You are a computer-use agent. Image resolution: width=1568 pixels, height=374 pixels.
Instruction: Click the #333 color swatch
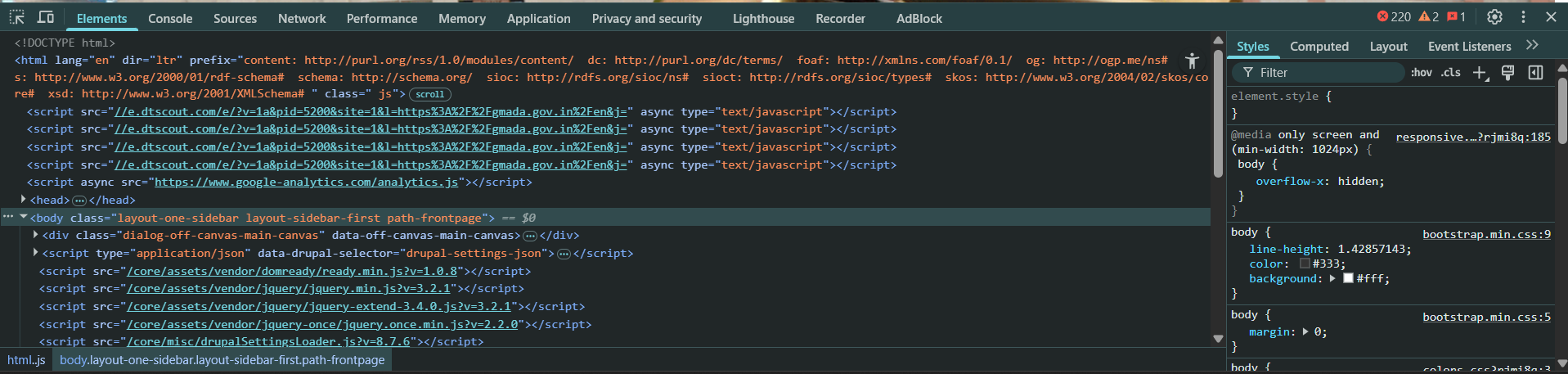point(1305,264)
